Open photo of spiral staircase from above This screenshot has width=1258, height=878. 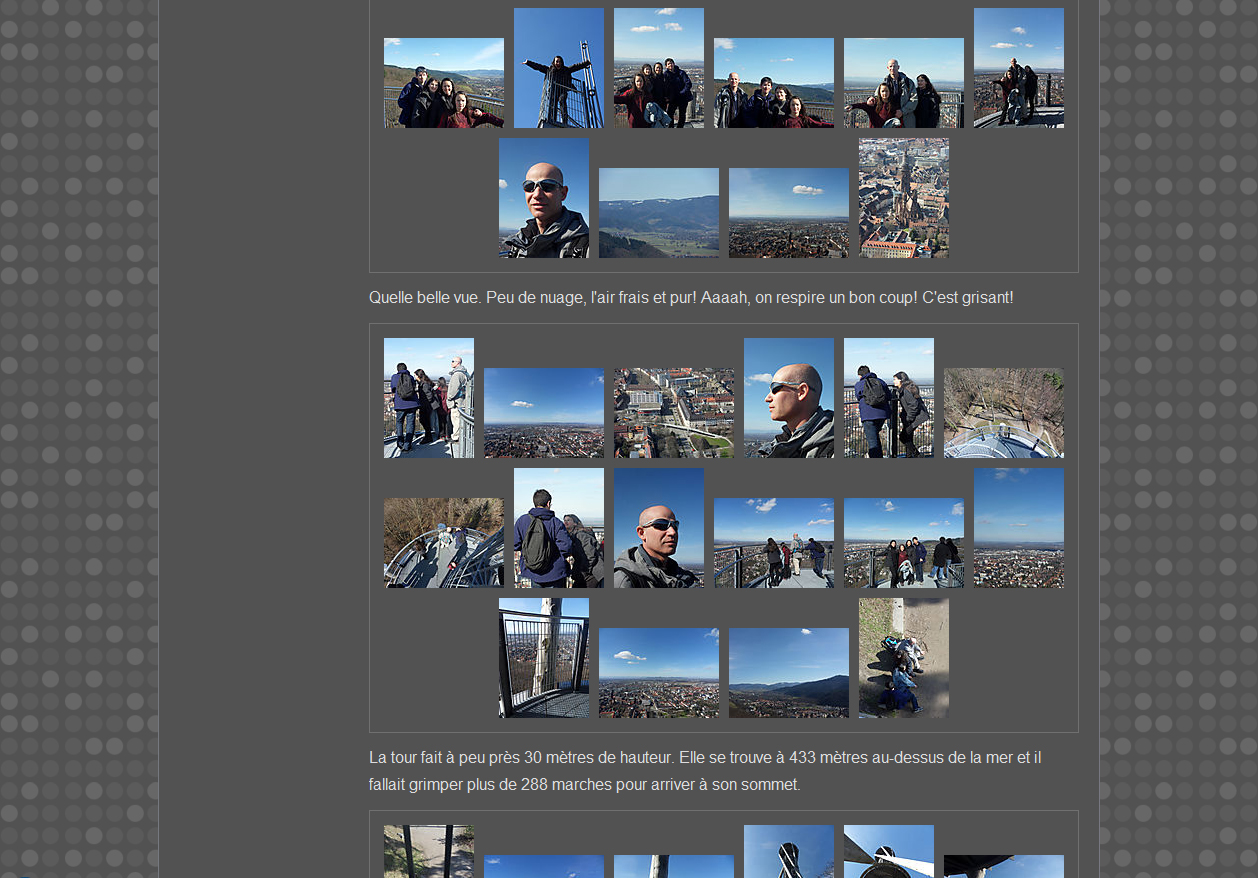coord(443,543)
